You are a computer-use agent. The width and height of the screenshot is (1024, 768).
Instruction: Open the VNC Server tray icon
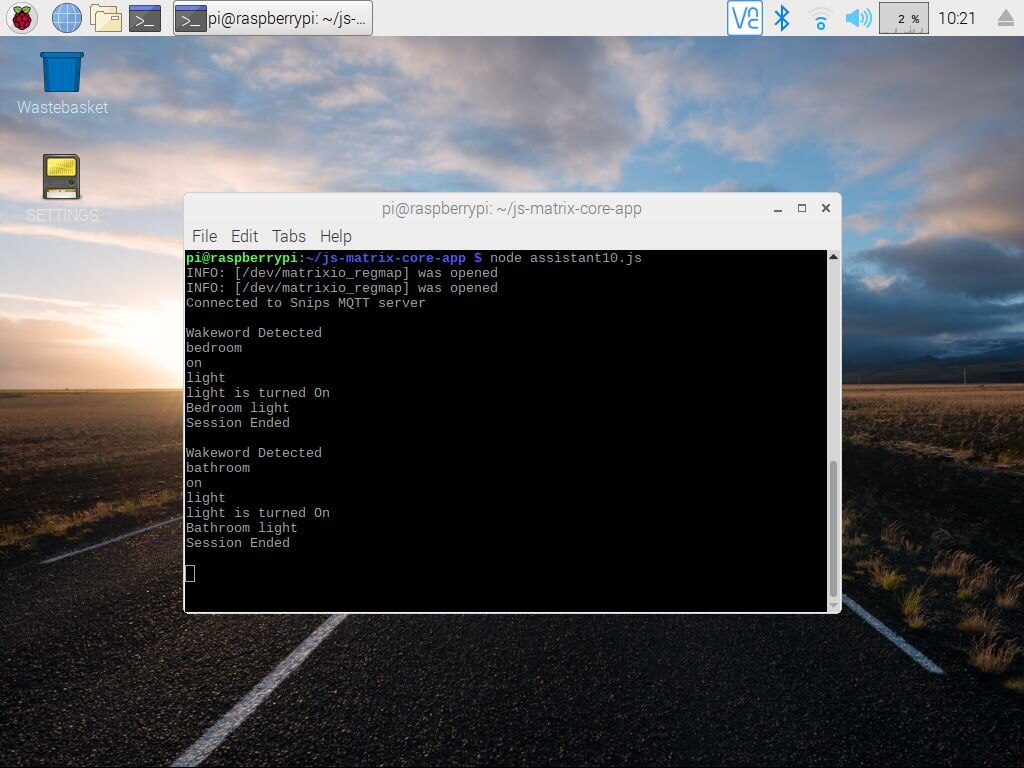point(744,18)
